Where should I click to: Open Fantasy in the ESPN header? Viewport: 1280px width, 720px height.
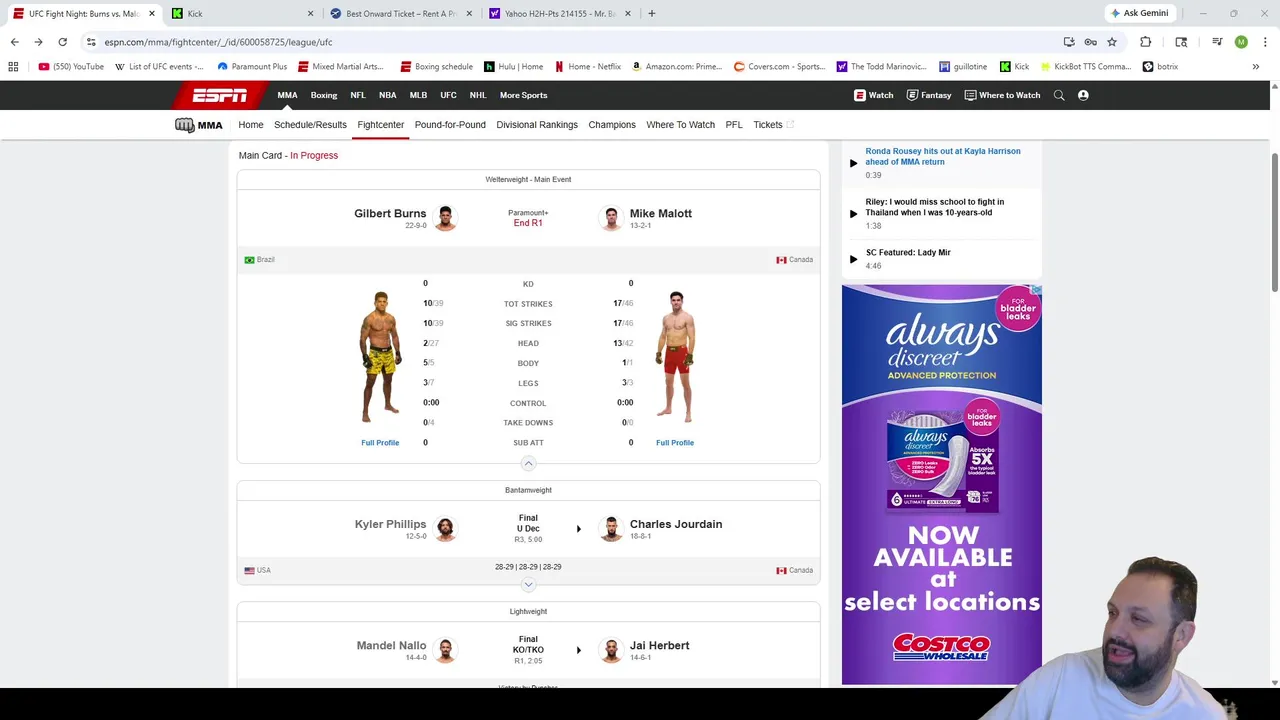[929, 95]
